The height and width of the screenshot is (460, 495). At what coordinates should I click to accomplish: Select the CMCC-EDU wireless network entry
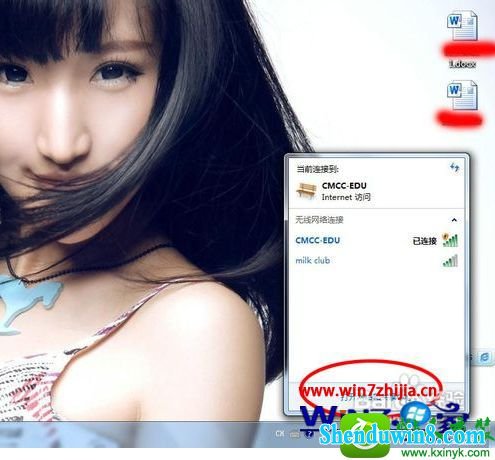377,240
